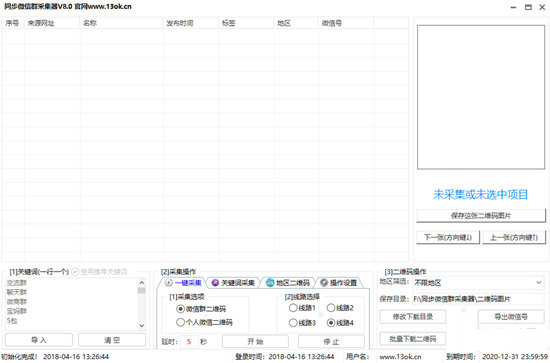This screenshot has height=363, width=550.
Task: Click the 开始 button
Action: [255, 342]
